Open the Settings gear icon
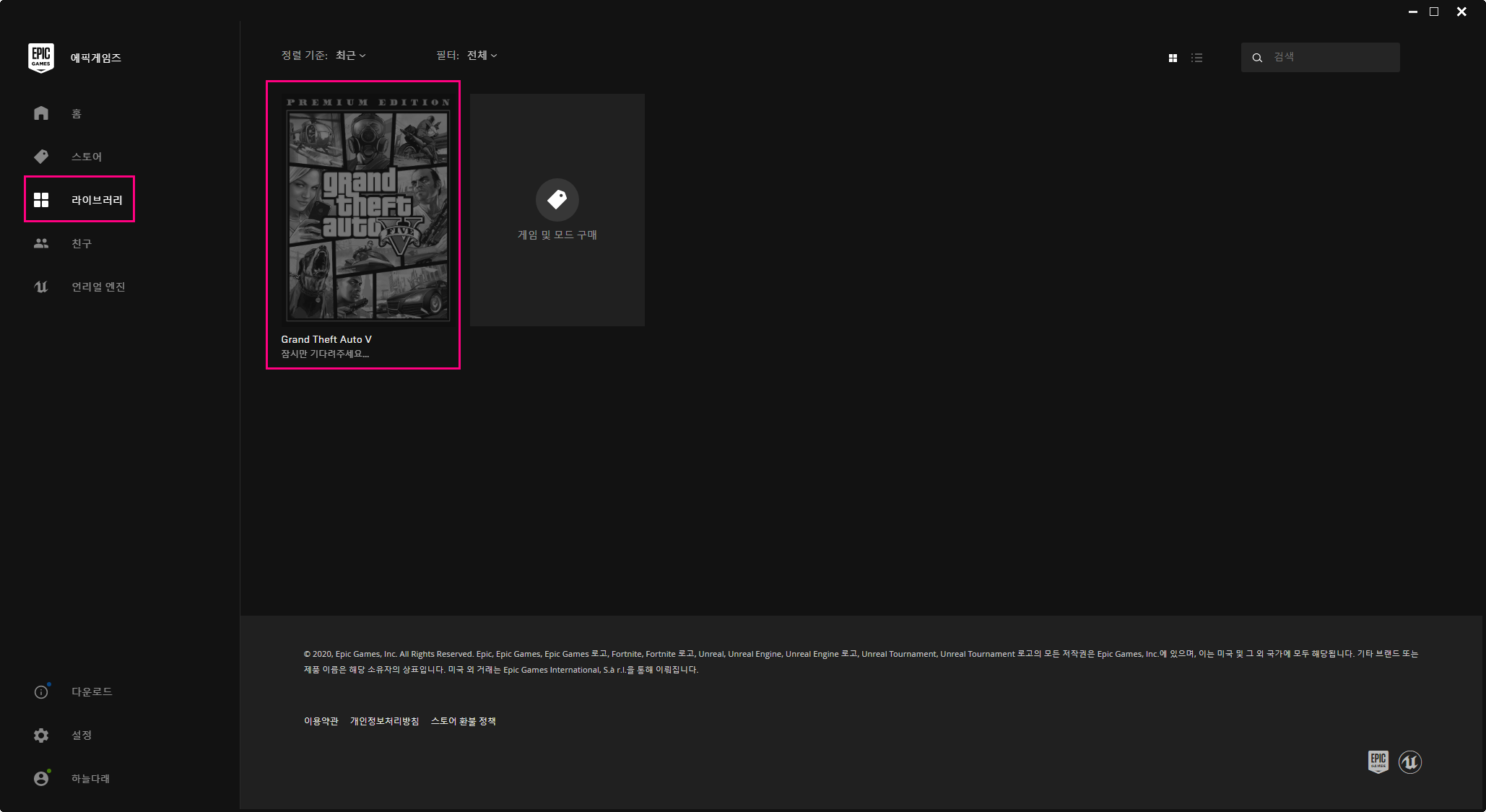1486x812 pixels. [x=41, y=735]
